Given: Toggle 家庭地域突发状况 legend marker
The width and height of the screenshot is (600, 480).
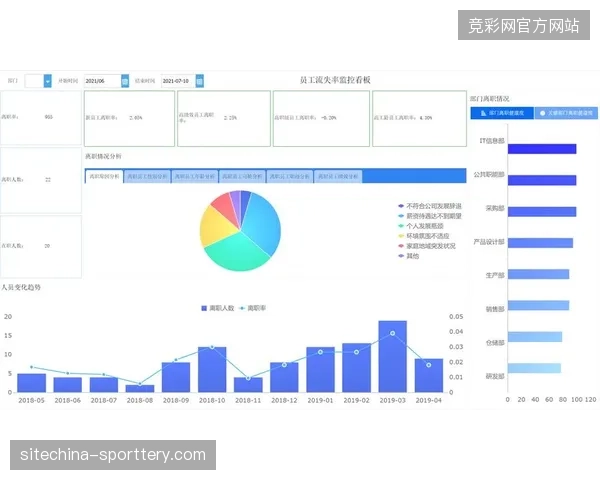Looking at the screenshot, I should point(401,246).
